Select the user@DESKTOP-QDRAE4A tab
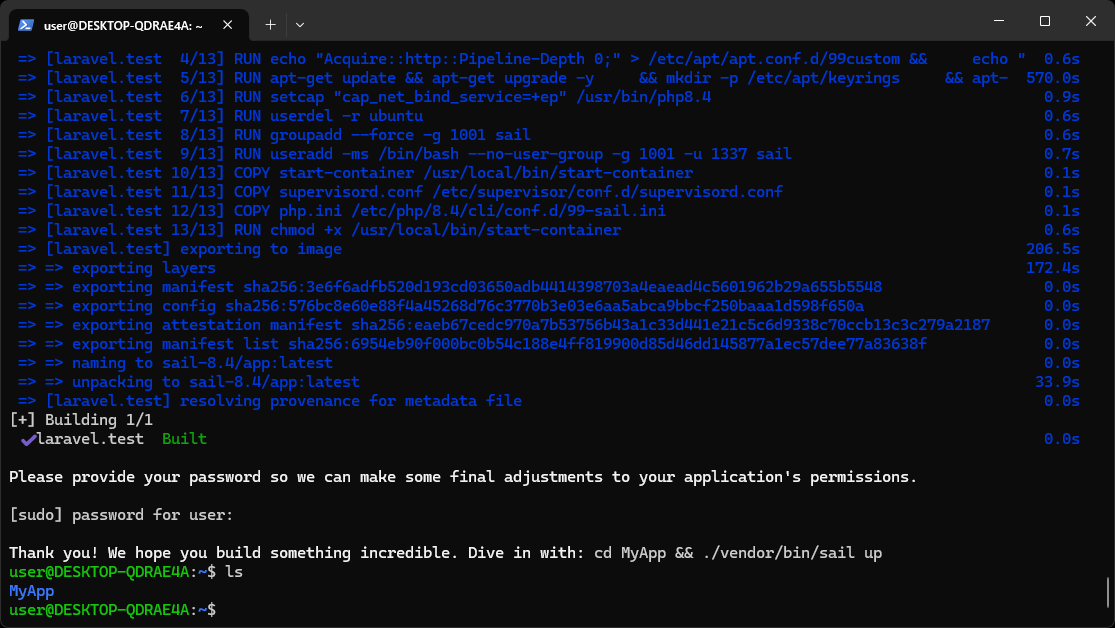1115x628 pixels. [x=128, y=25]
